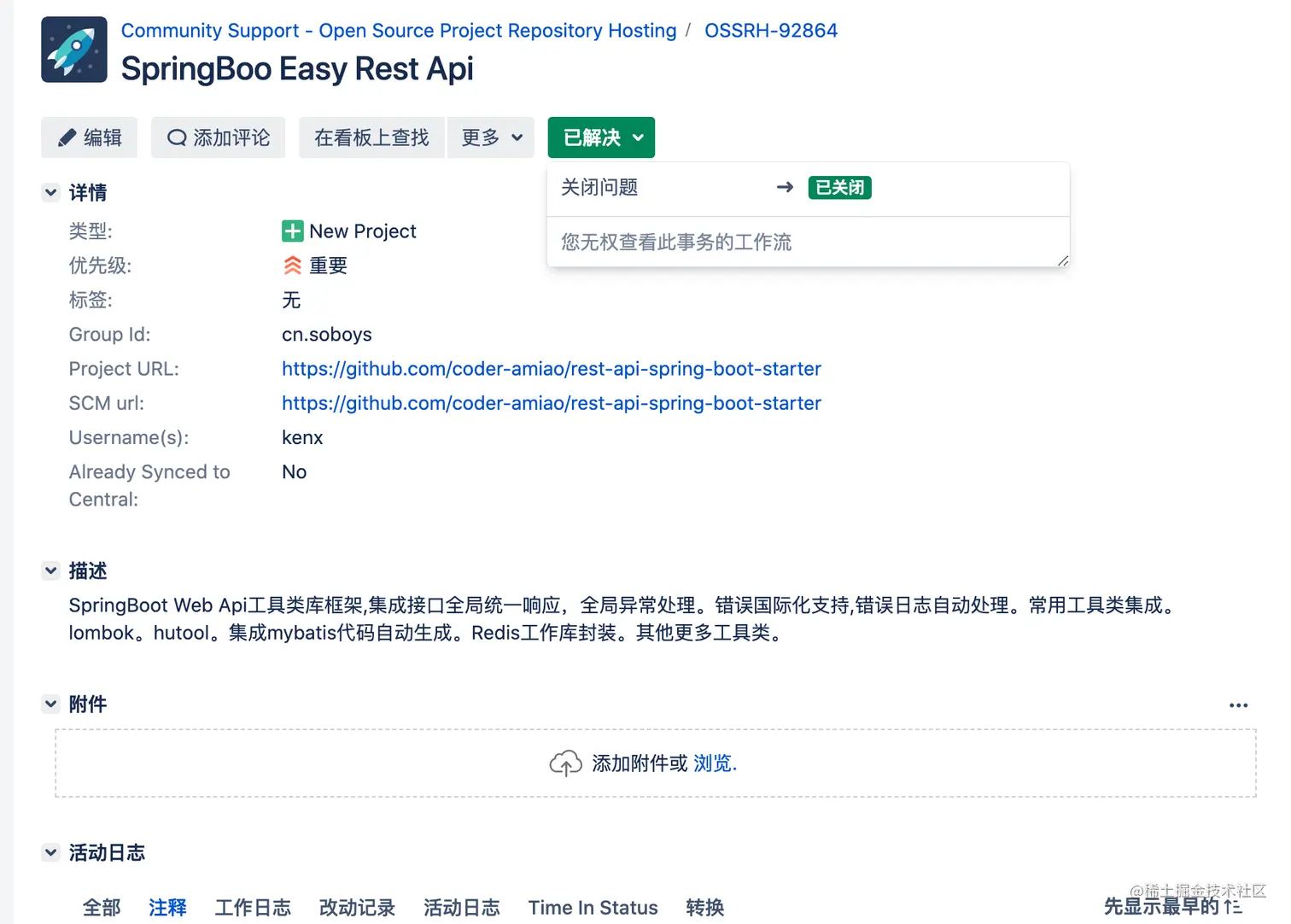Collapse the 附件 section
Image resolution: width=1291 pixels, height=924 pixels.
point(51,705)
